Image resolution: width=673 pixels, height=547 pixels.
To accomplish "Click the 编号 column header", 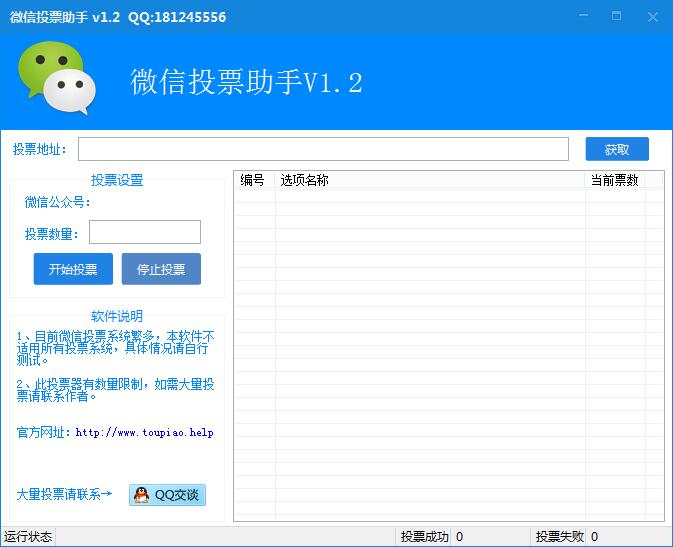I will pos(253,180).
